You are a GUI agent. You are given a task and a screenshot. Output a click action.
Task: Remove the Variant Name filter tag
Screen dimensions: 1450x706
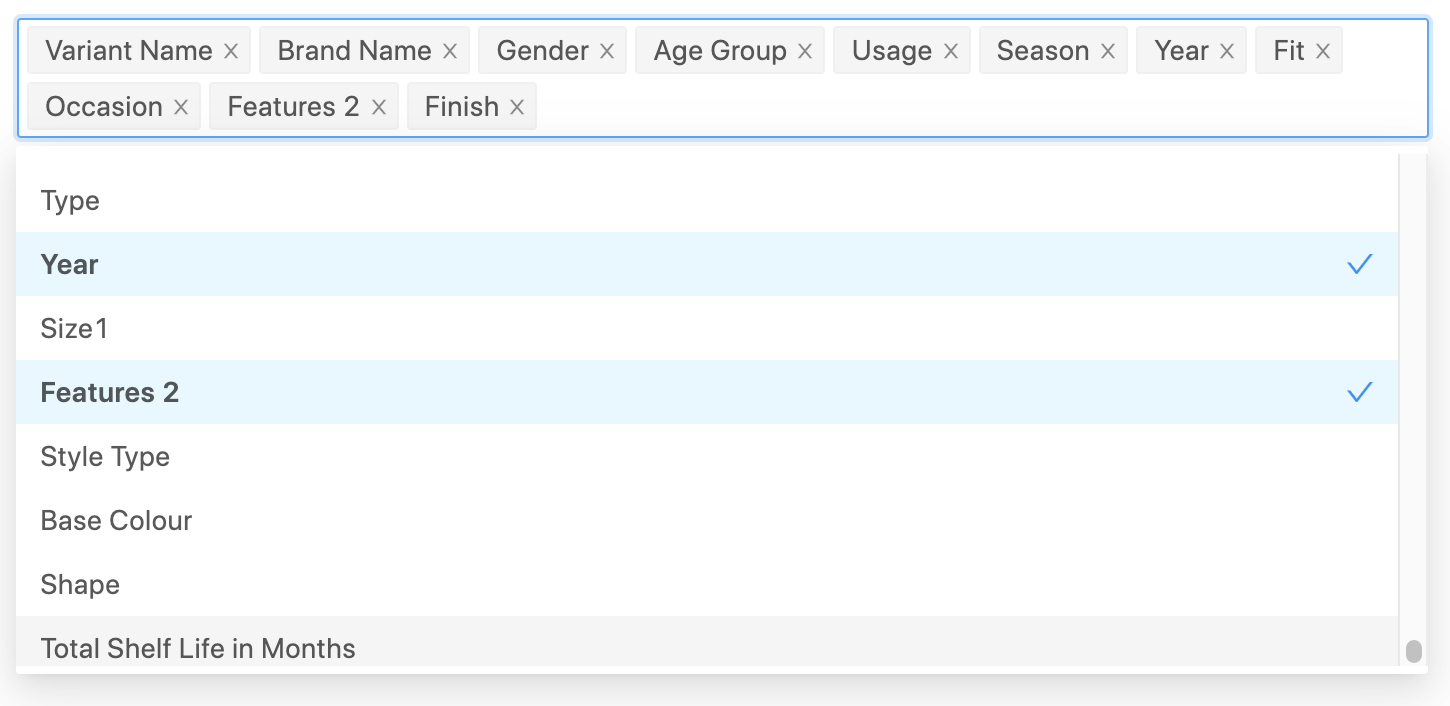tap(231, 50)
